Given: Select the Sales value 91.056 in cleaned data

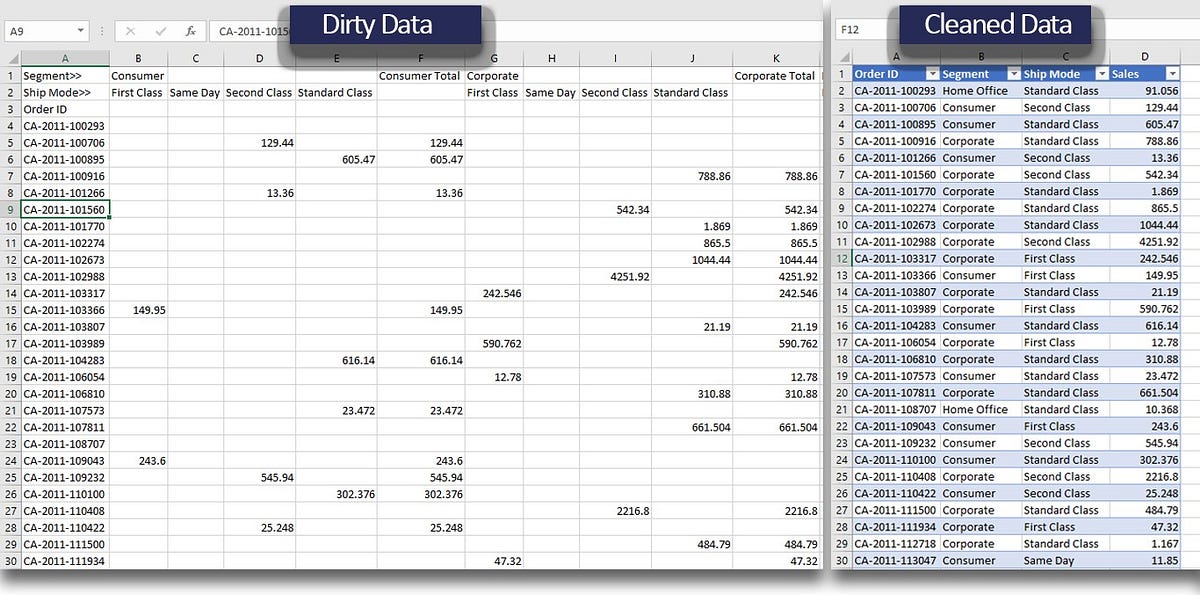Looking at the screenshot, I should click(x=1157, y=90).
